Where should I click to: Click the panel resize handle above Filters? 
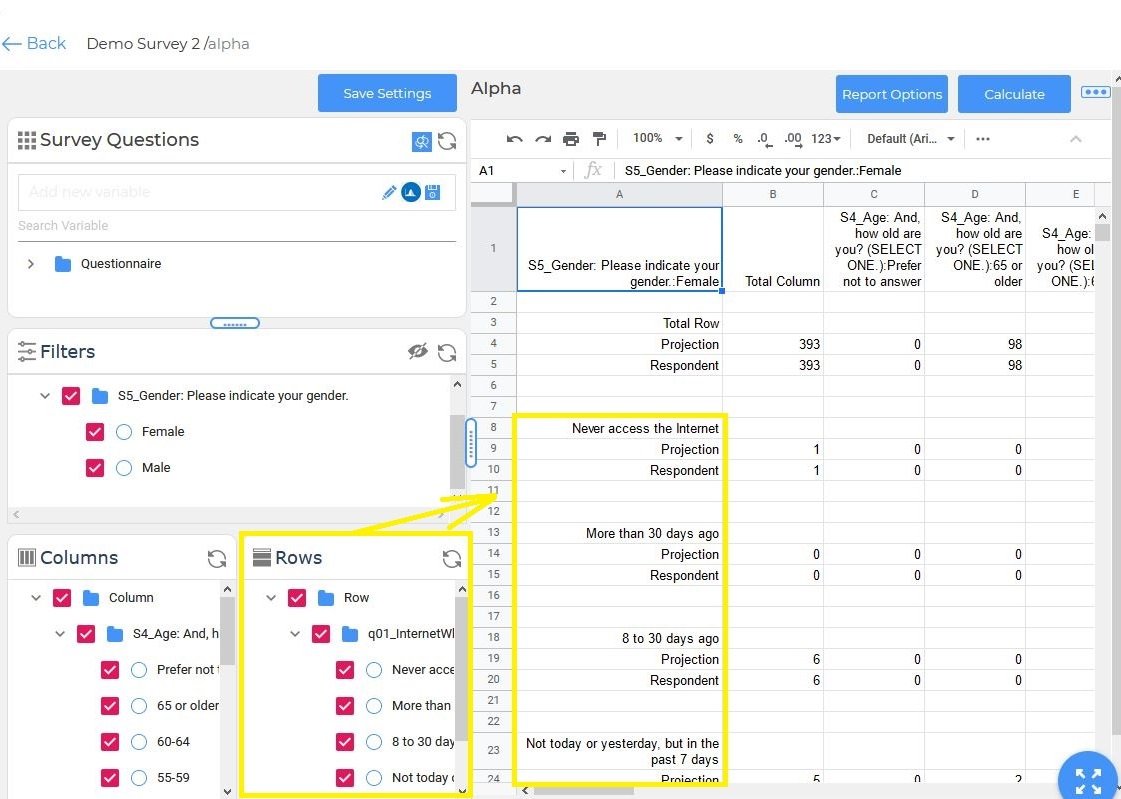click(x=234, y=324)
